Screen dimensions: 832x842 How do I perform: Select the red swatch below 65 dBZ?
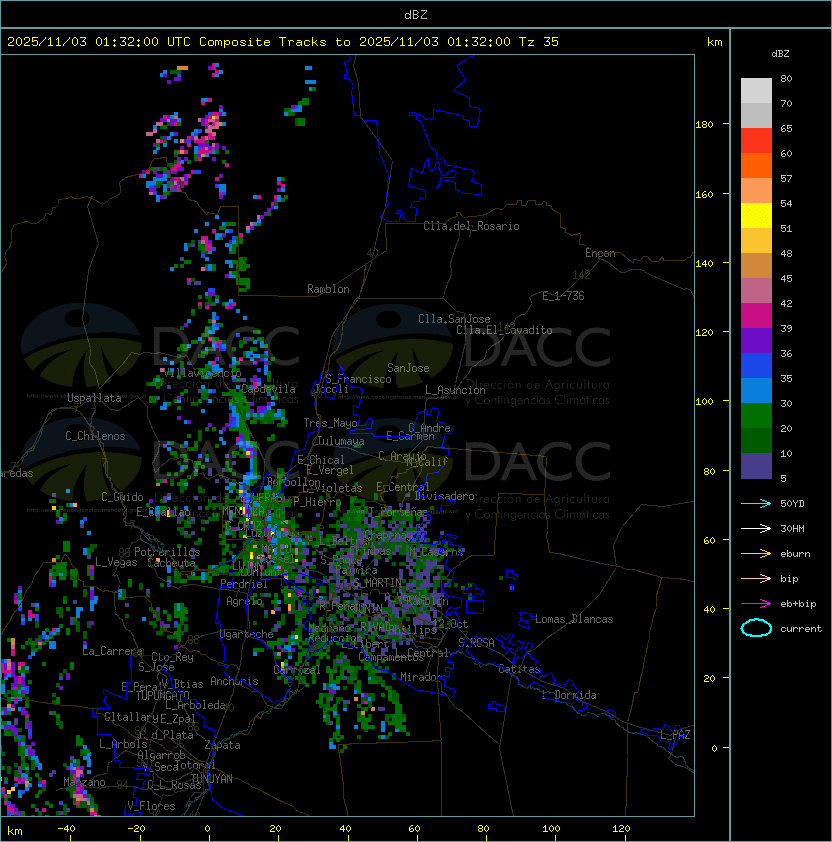tap(756, 141)
